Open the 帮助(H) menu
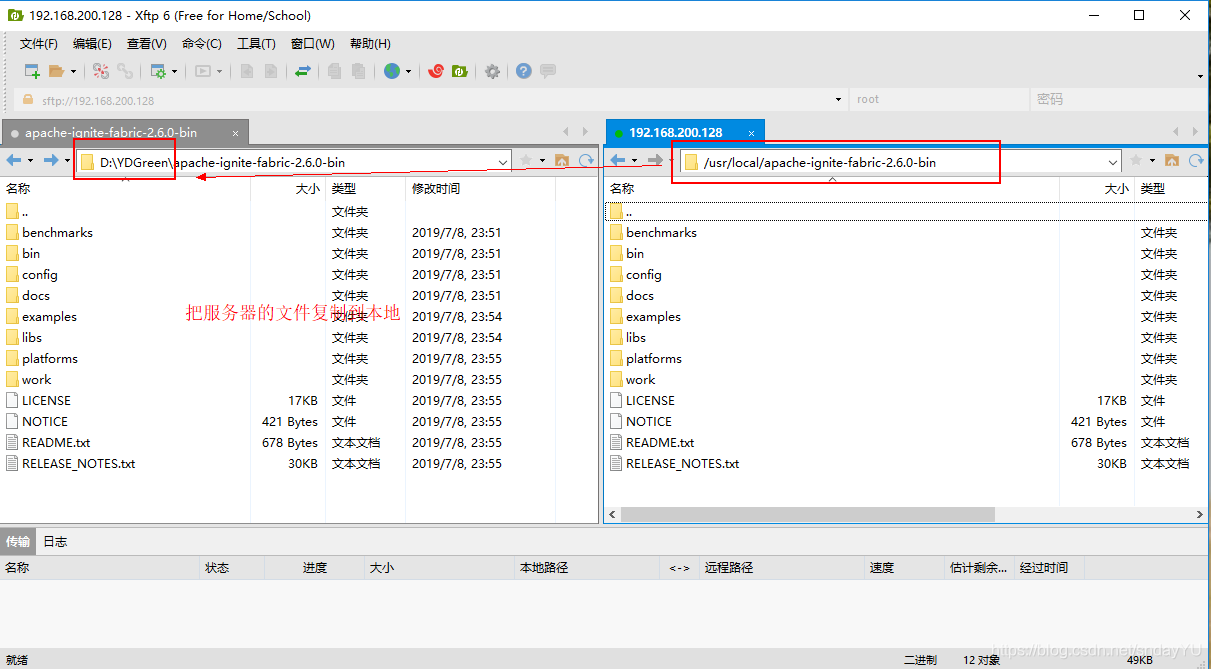 [370, 44]
